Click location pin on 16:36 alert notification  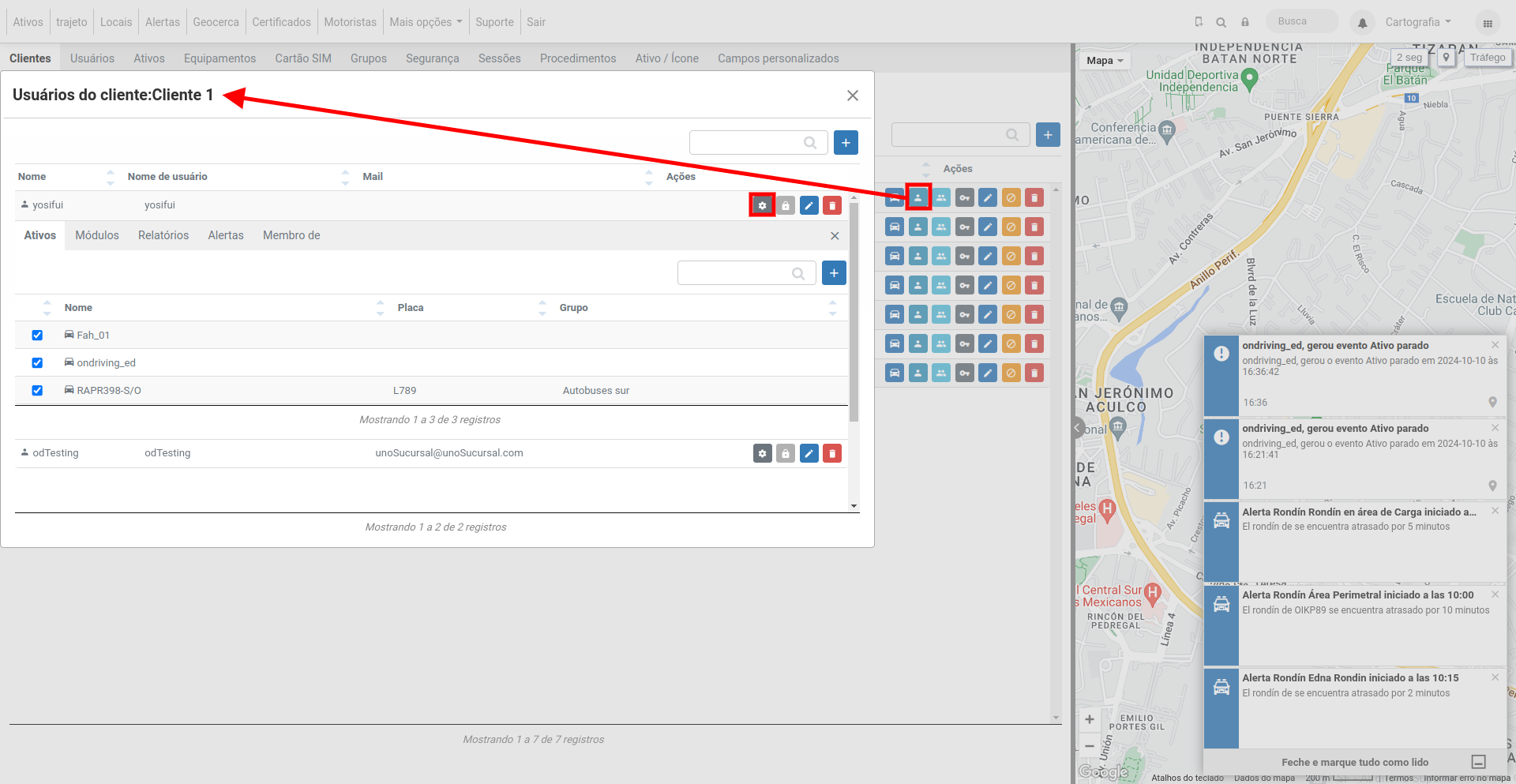[x=1492, y=403]
